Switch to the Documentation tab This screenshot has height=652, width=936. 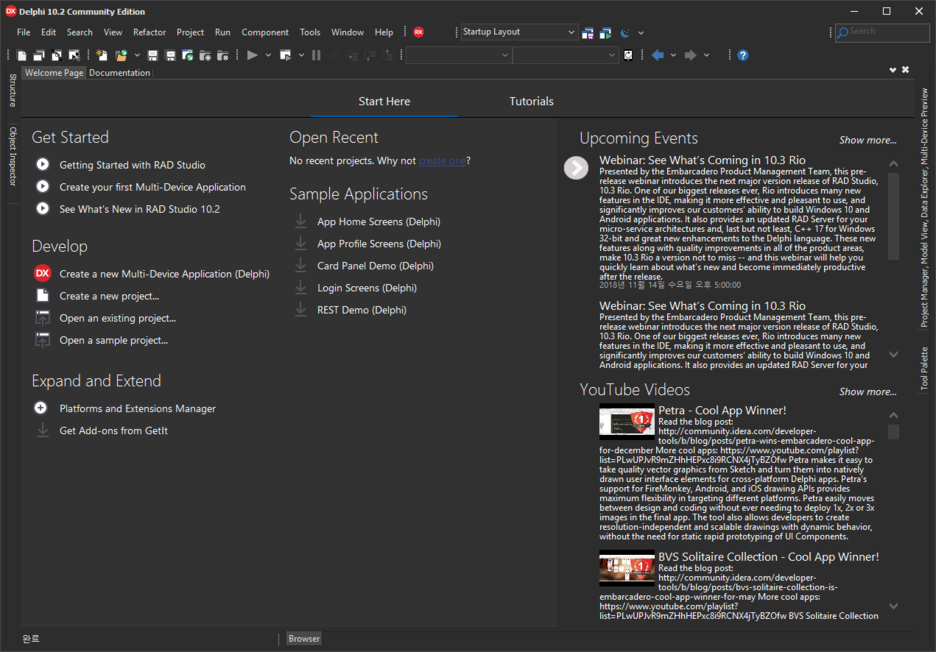point(119,73)
